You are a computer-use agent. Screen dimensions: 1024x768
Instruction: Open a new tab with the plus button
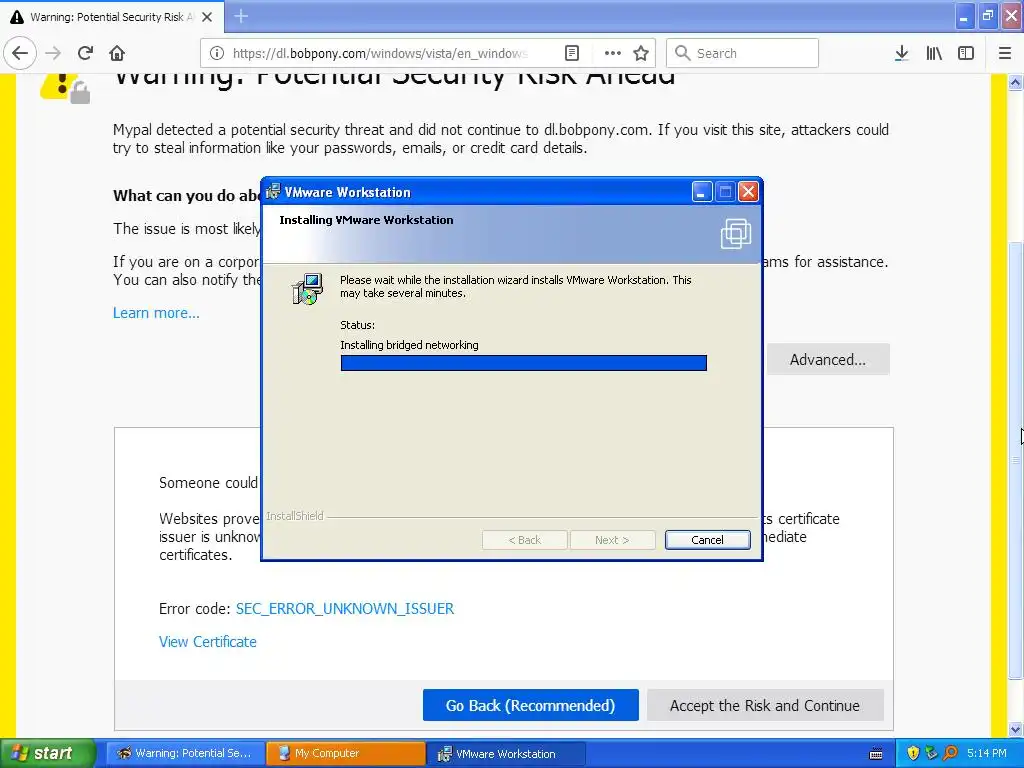click(241, 16)
